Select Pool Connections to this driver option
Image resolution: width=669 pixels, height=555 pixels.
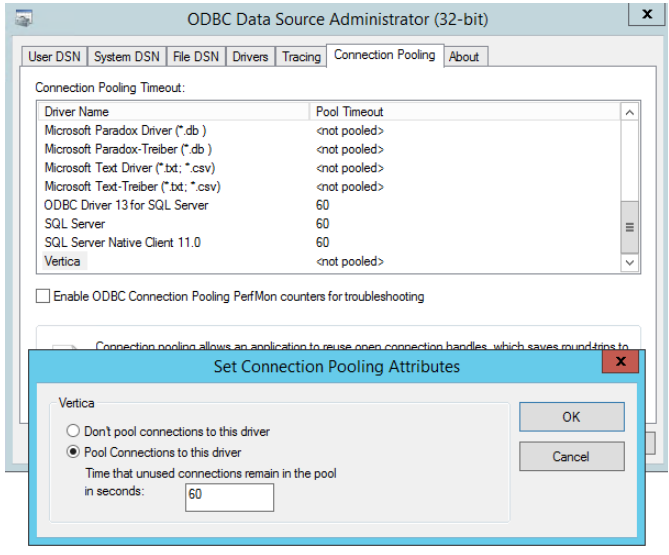pyautogui.click(x=73, y=452)
